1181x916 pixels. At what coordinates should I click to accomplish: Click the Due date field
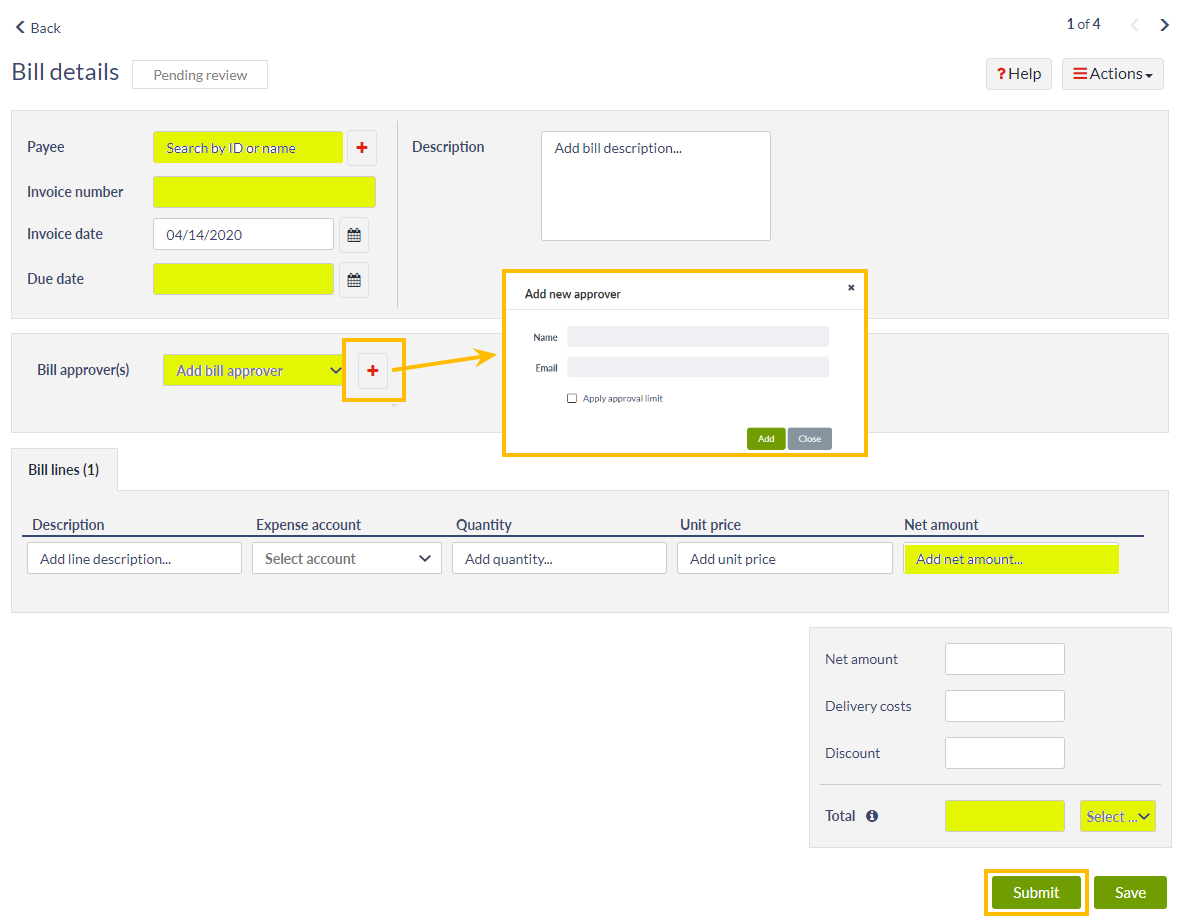(243, 279)
